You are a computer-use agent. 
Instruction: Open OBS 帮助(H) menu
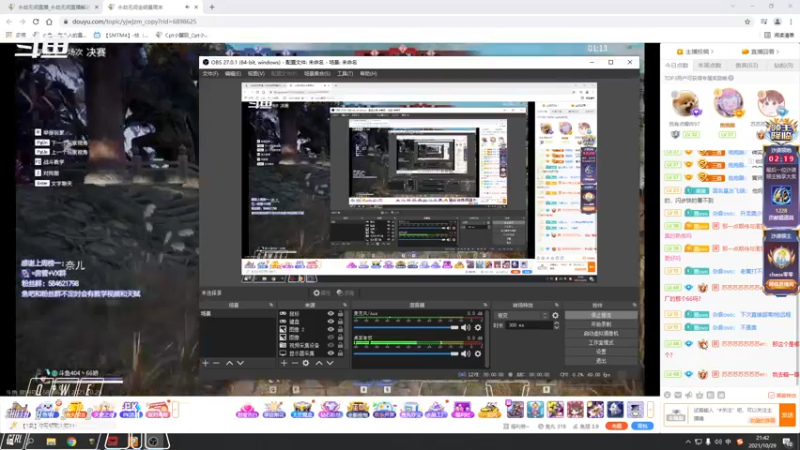(x=368, y=73)
